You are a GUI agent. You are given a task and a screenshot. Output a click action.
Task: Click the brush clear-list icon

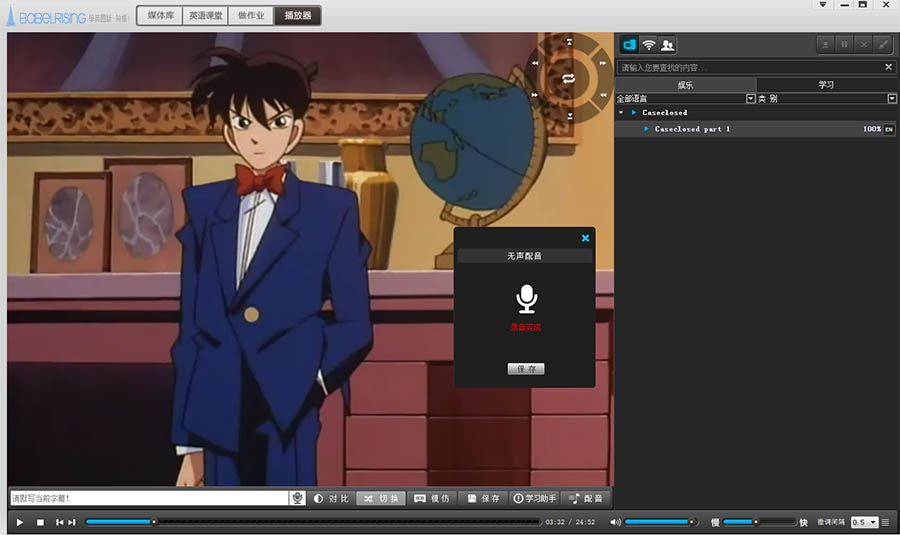pyautogui.click(x=883, y=44)
